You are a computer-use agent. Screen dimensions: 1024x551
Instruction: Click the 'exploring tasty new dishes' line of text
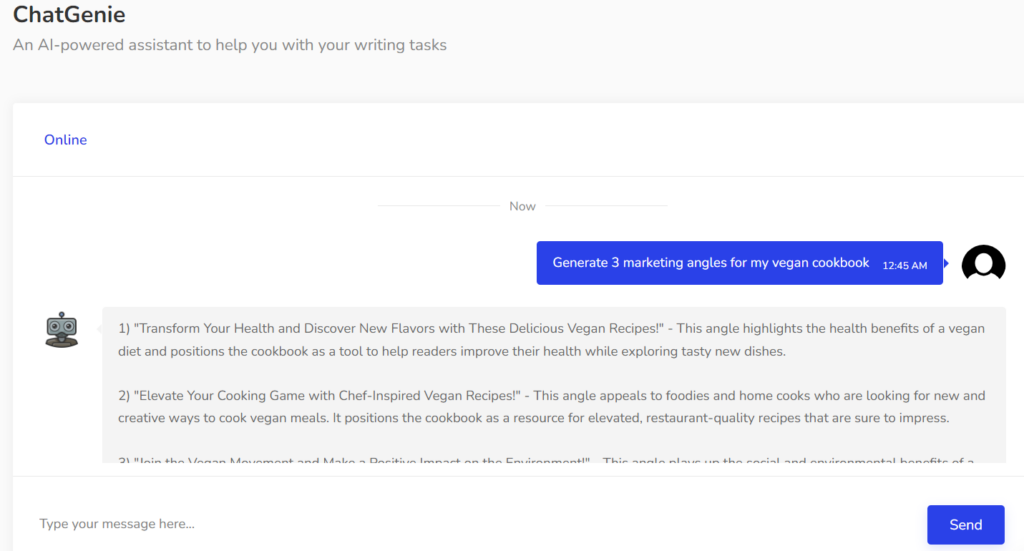(x=450, y=351)
